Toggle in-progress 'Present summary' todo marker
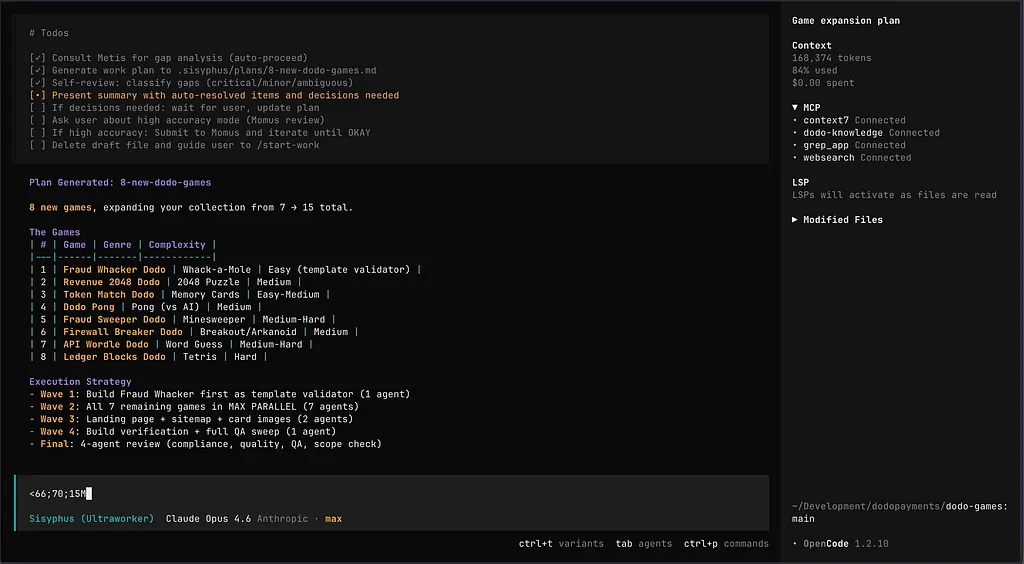 [x=37, y=96]
